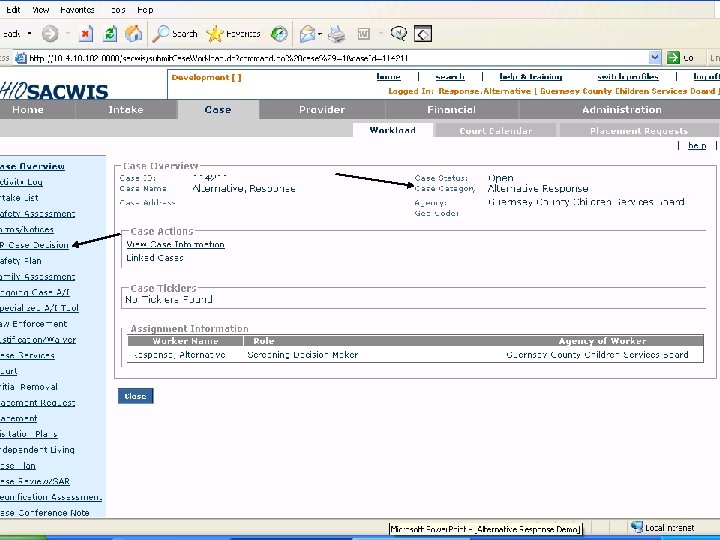This screenshot has height=540, width=720.
Task: Open help & training link
Action: (x=531, y=77)
